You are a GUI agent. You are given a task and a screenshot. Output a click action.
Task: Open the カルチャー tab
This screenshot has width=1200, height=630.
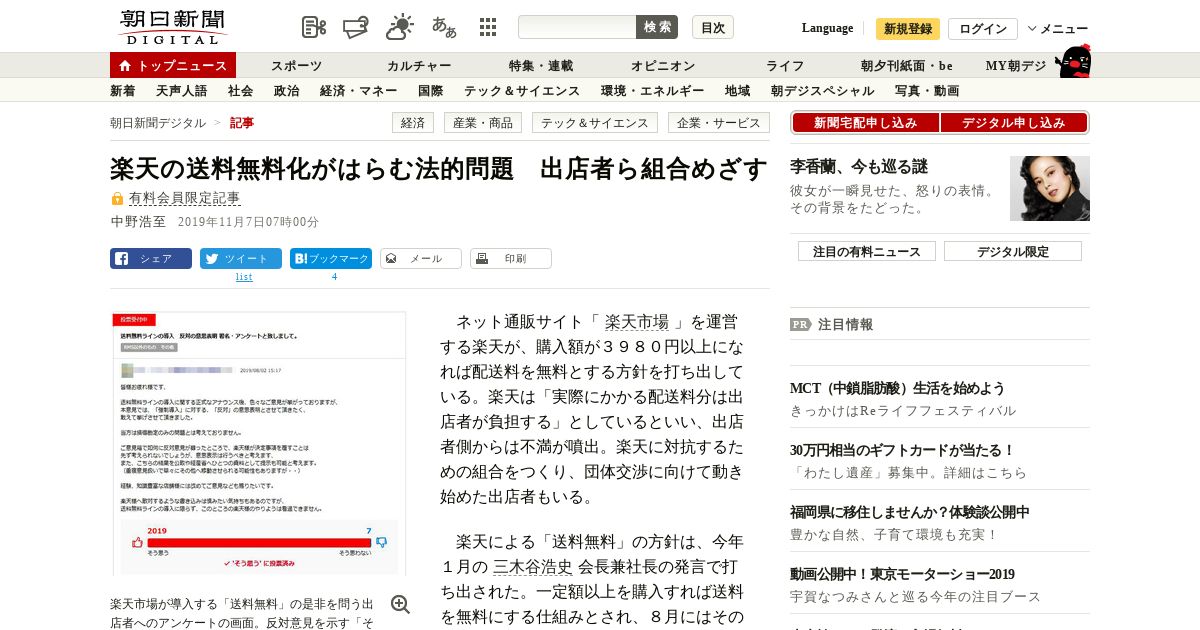[419, 66]
